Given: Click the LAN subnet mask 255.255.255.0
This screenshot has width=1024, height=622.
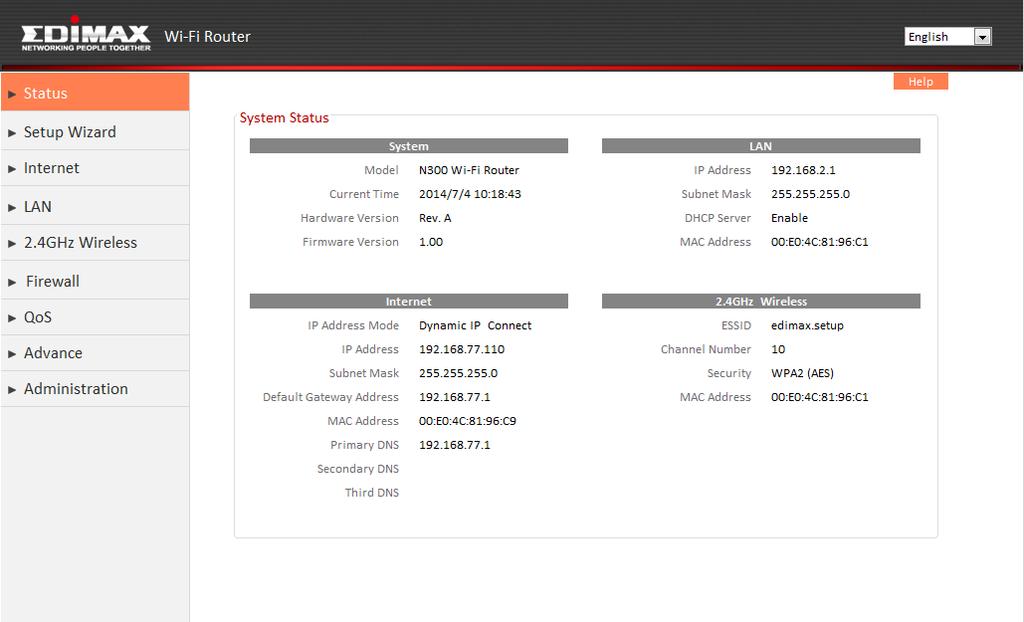Looking at the screenshot, I should [810, 194].
